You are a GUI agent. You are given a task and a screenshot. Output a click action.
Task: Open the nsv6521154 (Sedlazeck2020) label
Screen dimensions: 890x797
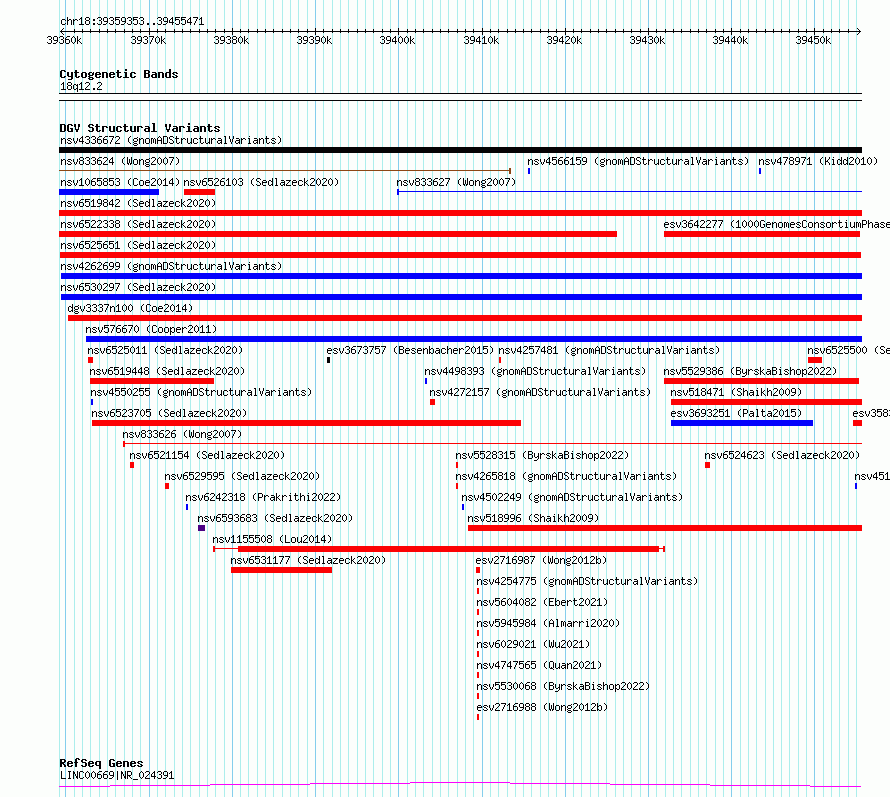[207, 455]
